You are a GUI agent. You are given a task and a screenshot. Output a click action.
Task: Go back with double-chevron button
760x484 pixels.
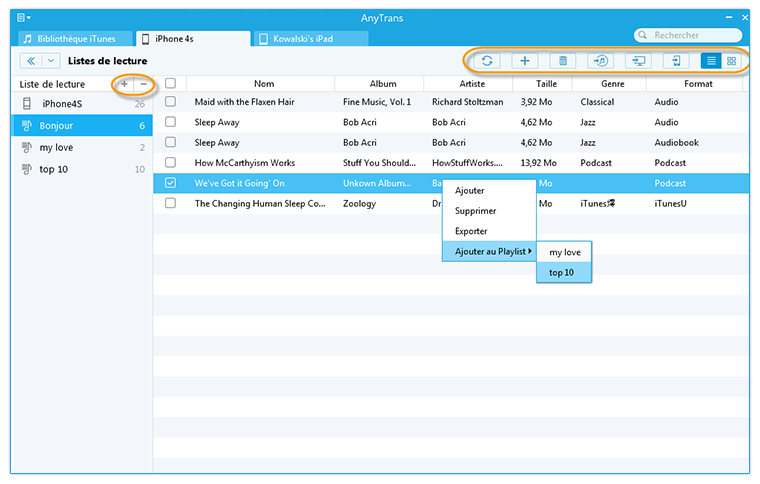point(31,61)
